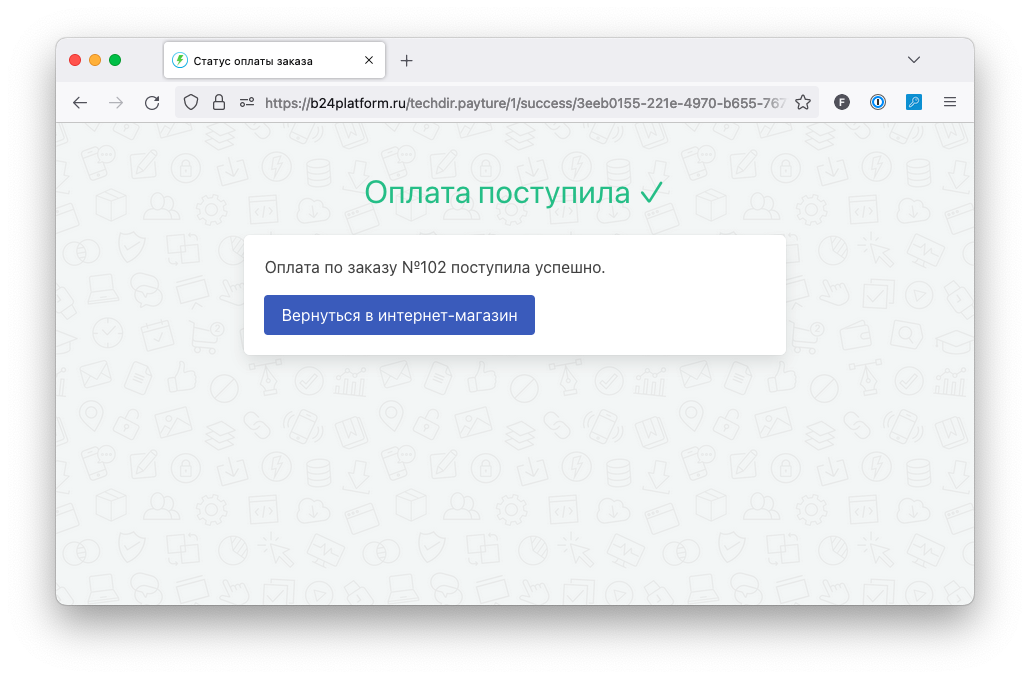The height and width of the screenshot is (679, 1030).
Task: Open the hamburger application menu
Action: tap(950, 102)
